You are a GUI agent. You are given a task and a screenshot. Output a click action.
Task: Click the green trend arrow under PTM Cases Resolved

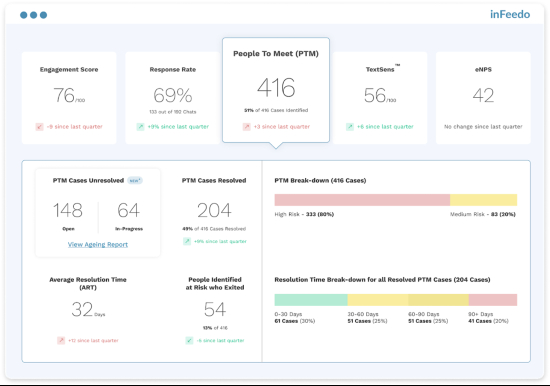click(x=187, y=241)
